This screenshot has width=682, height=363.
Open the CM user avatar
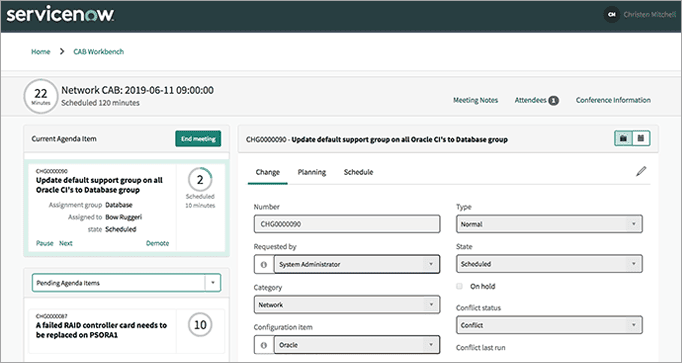click(612, 15)
